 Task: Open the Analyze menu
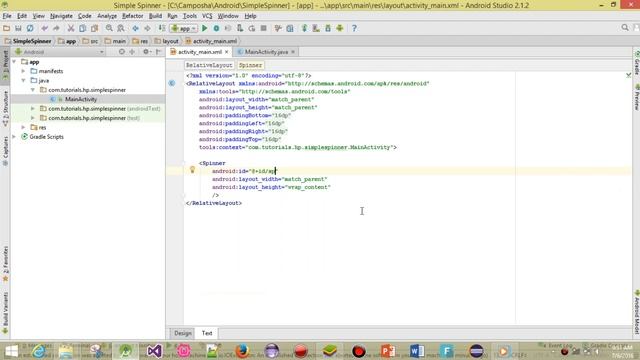(107, 16)
